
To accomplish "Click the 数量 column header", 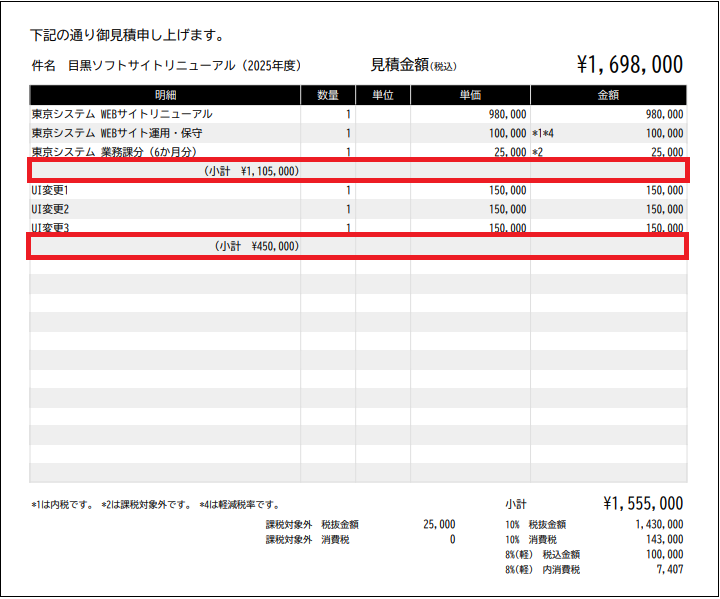I will coord(327,95).
